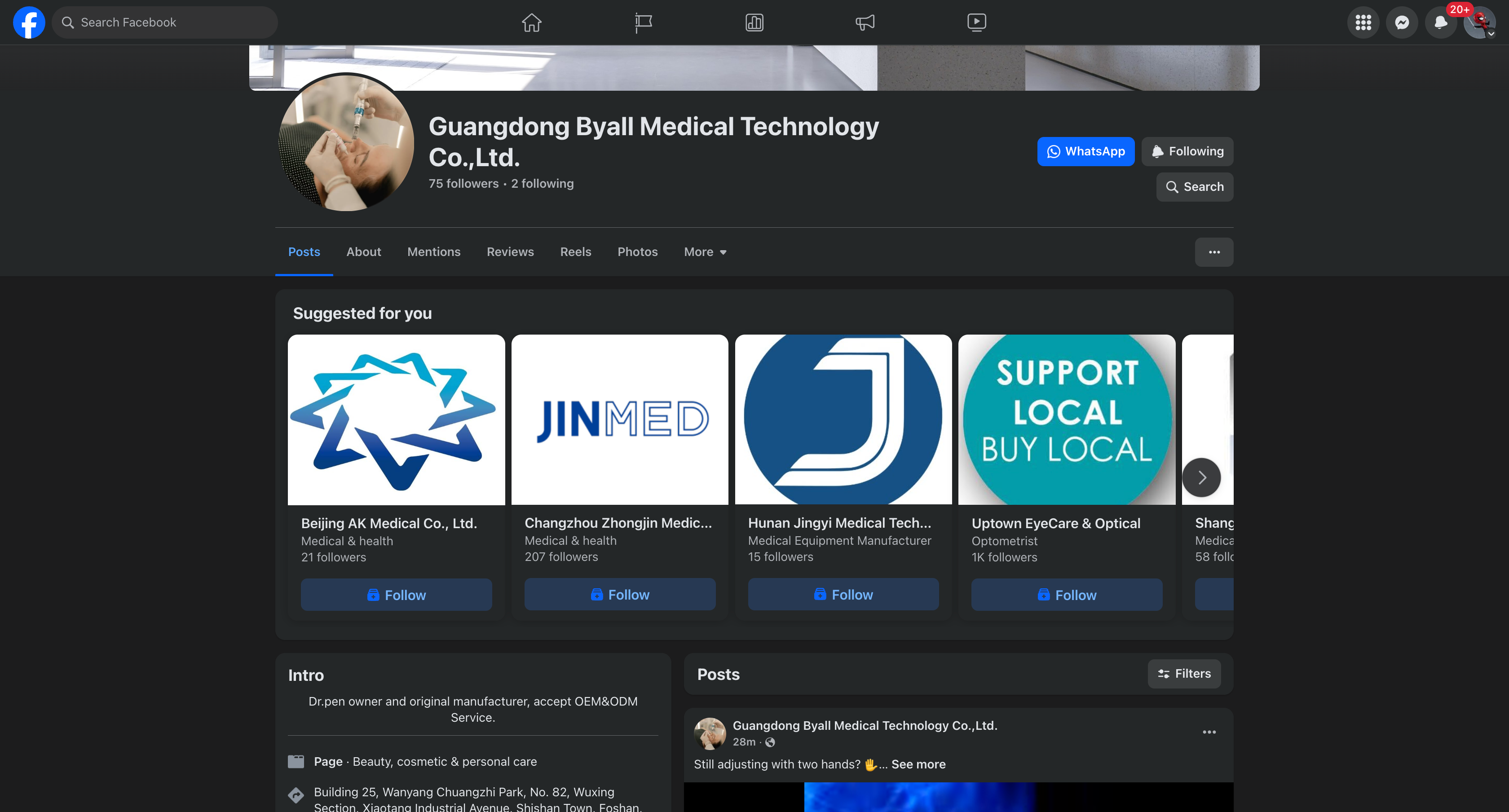Follow Uptown EyeCare & Optical

1066,595
